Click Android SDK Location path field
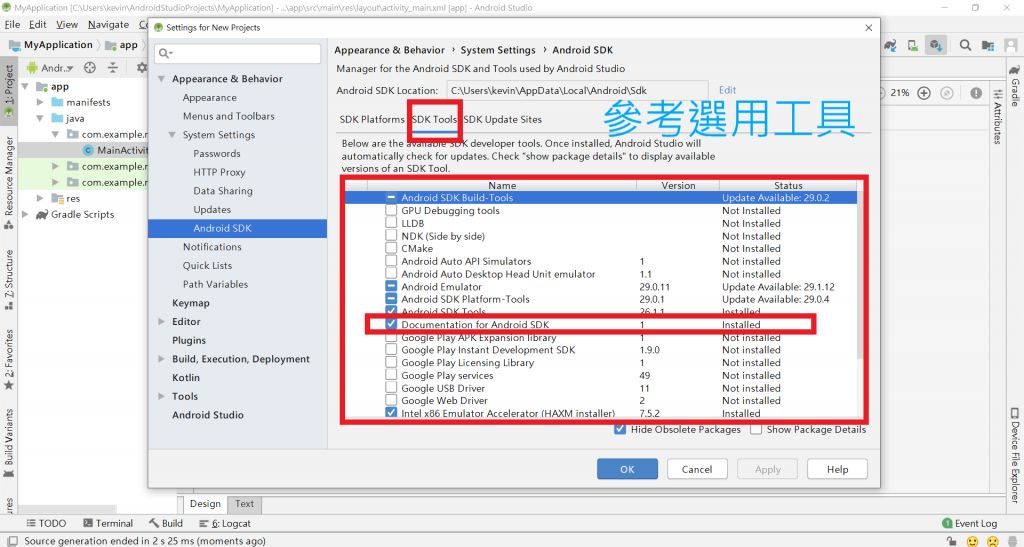The image size is (1024, 547). pyautogui.click(x=577, y=91)
